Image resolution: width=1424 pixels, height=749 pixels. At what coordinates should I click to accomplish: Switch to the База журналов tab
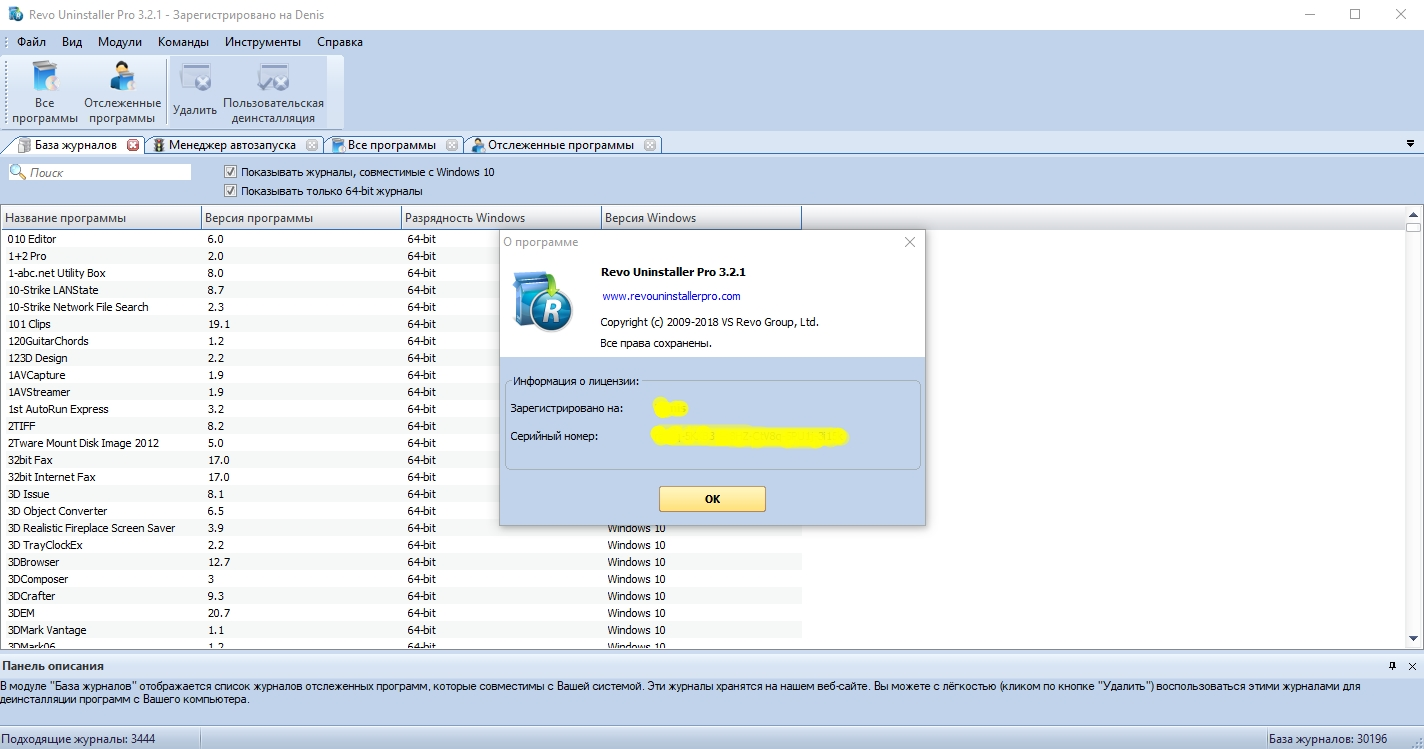pos(75,145)
